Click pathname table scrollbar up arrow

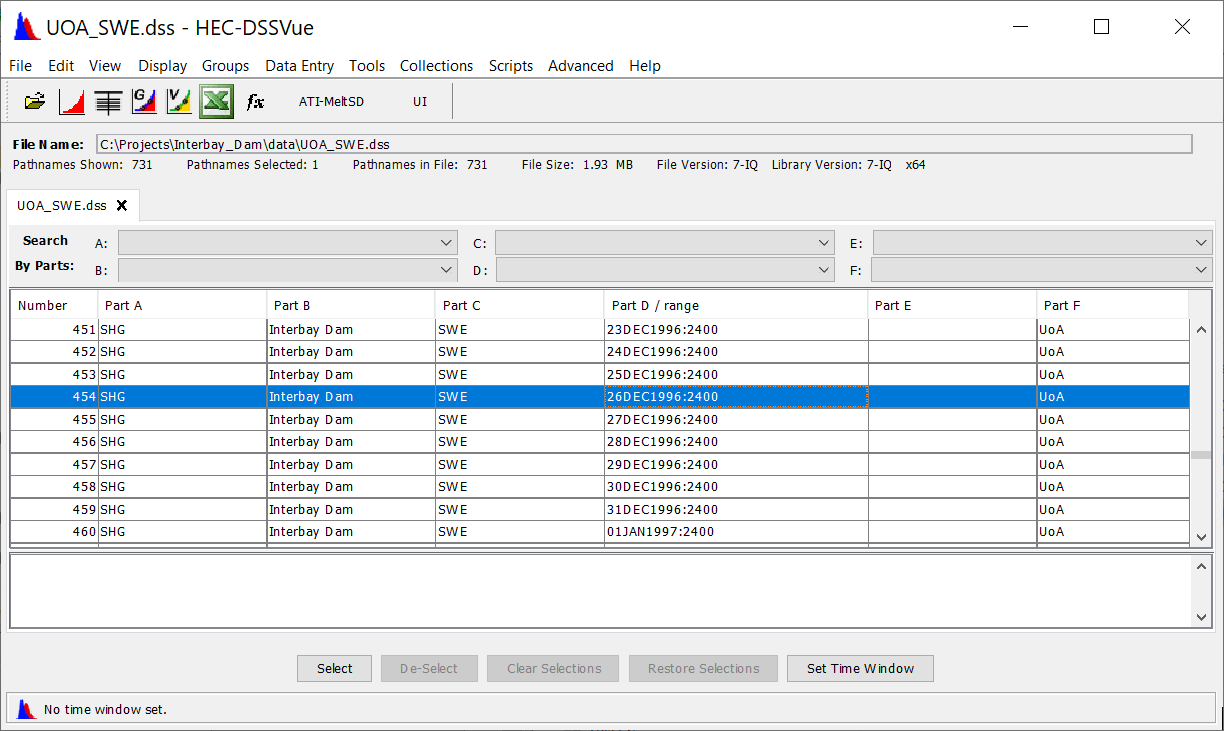coord(1201,330)
